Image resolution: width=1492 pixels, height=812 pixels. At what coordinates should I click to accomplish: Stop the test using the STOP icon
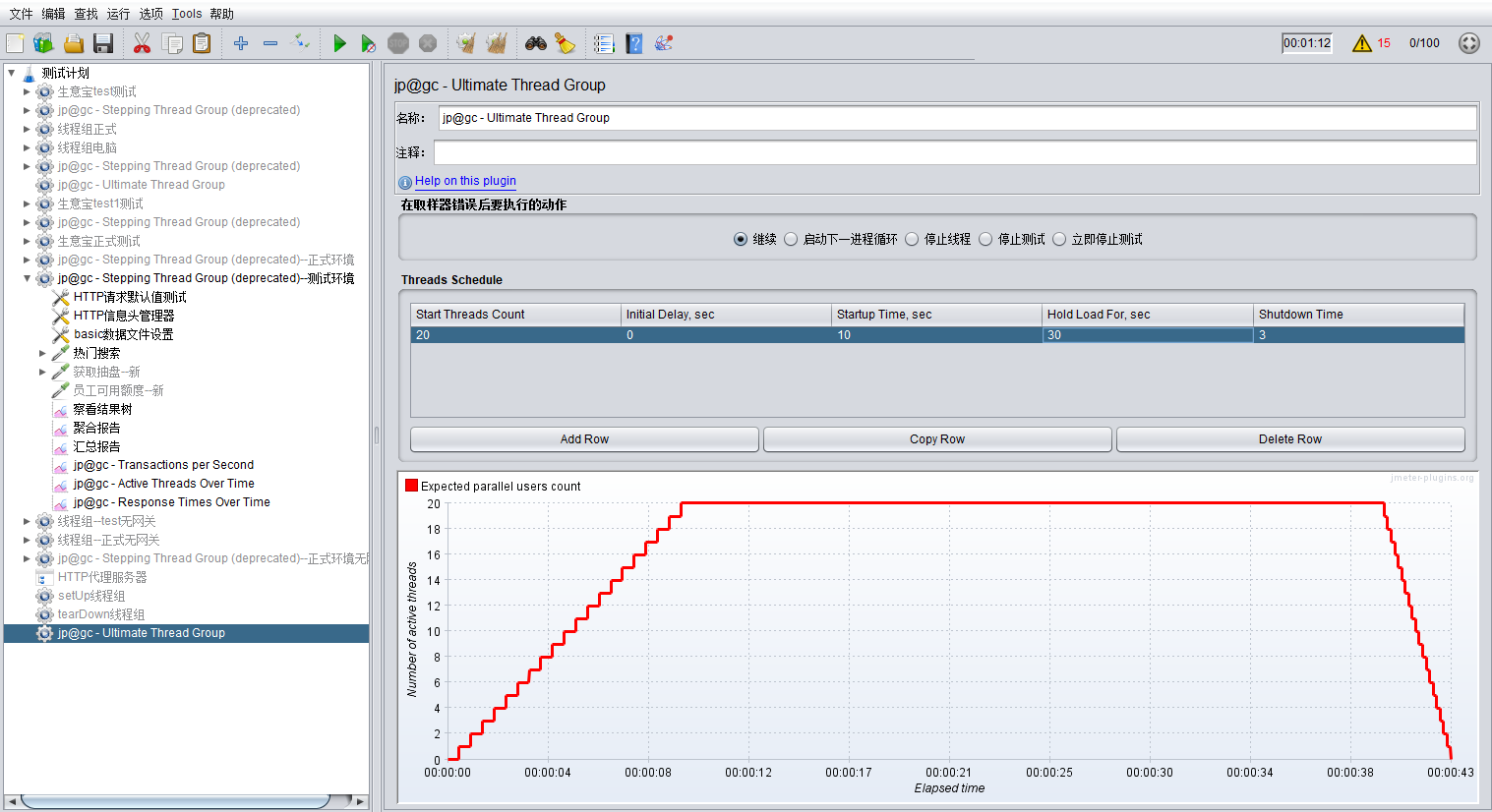[x=398, y=43]
